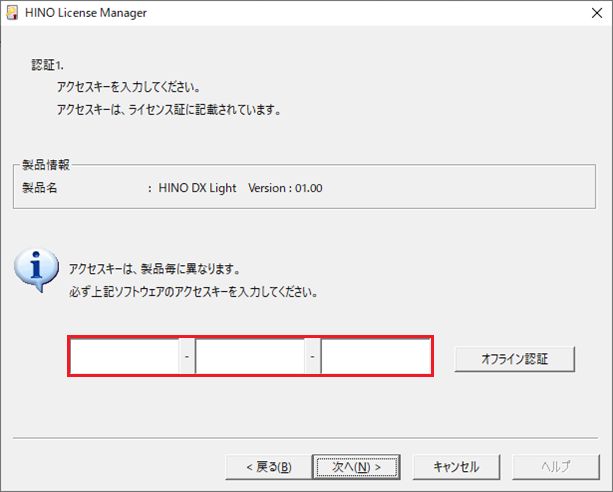Click the HINO License Manager title icon
The height and width of the screenshot is (492, 613).
12,13
